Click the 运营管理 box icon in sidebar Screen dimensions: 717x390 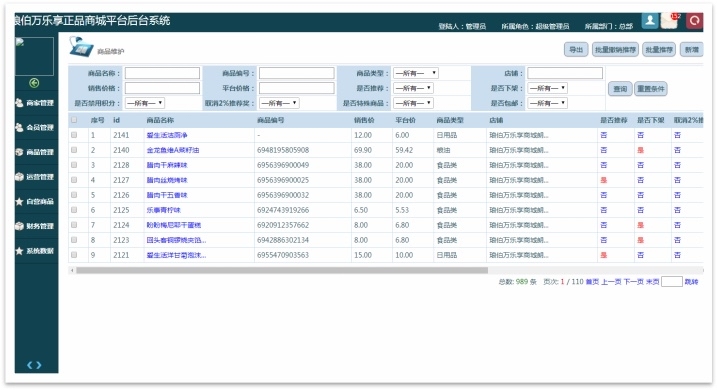coord(19,176)
